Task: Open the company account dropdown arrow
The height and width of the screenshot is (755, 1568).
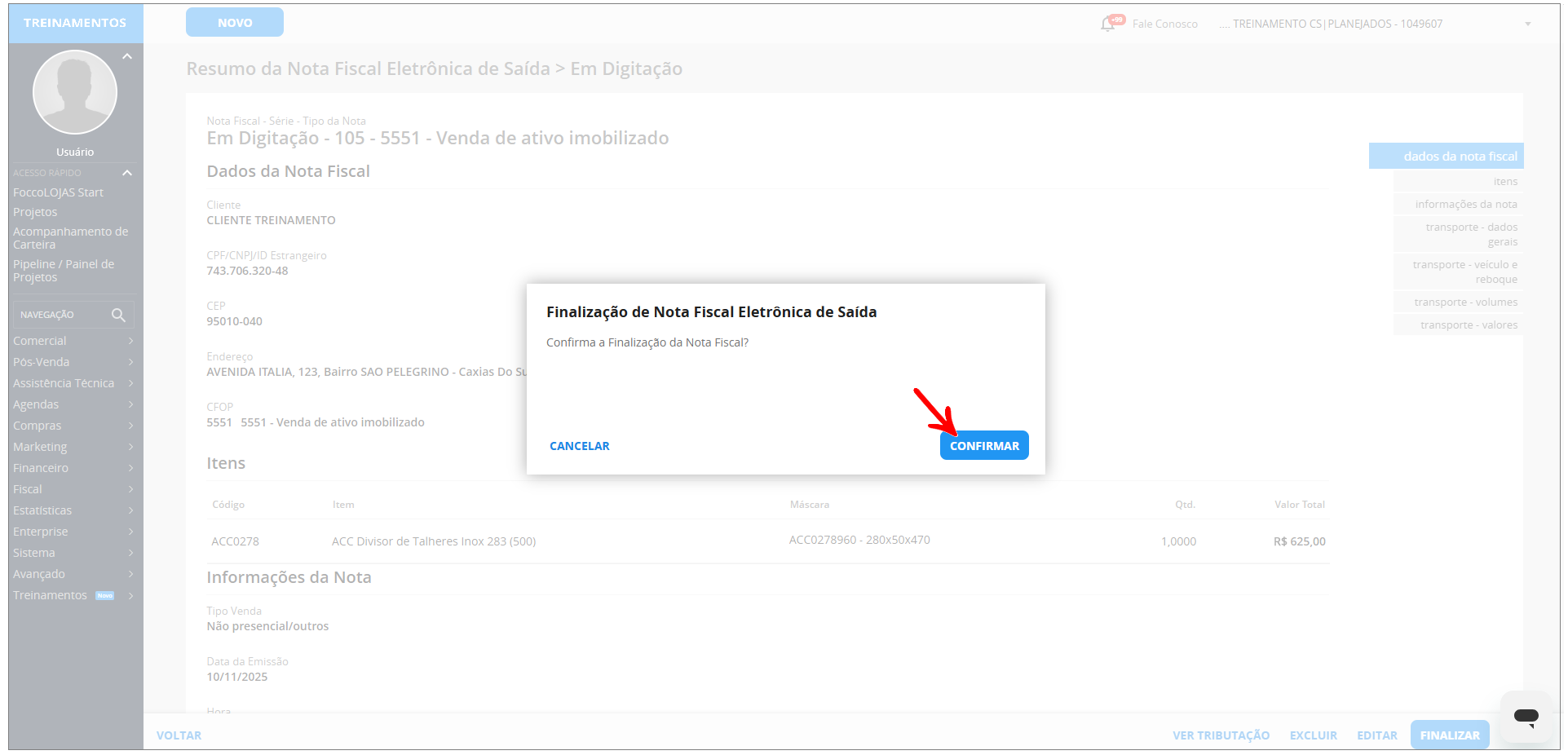Action: coord(1528,24)
